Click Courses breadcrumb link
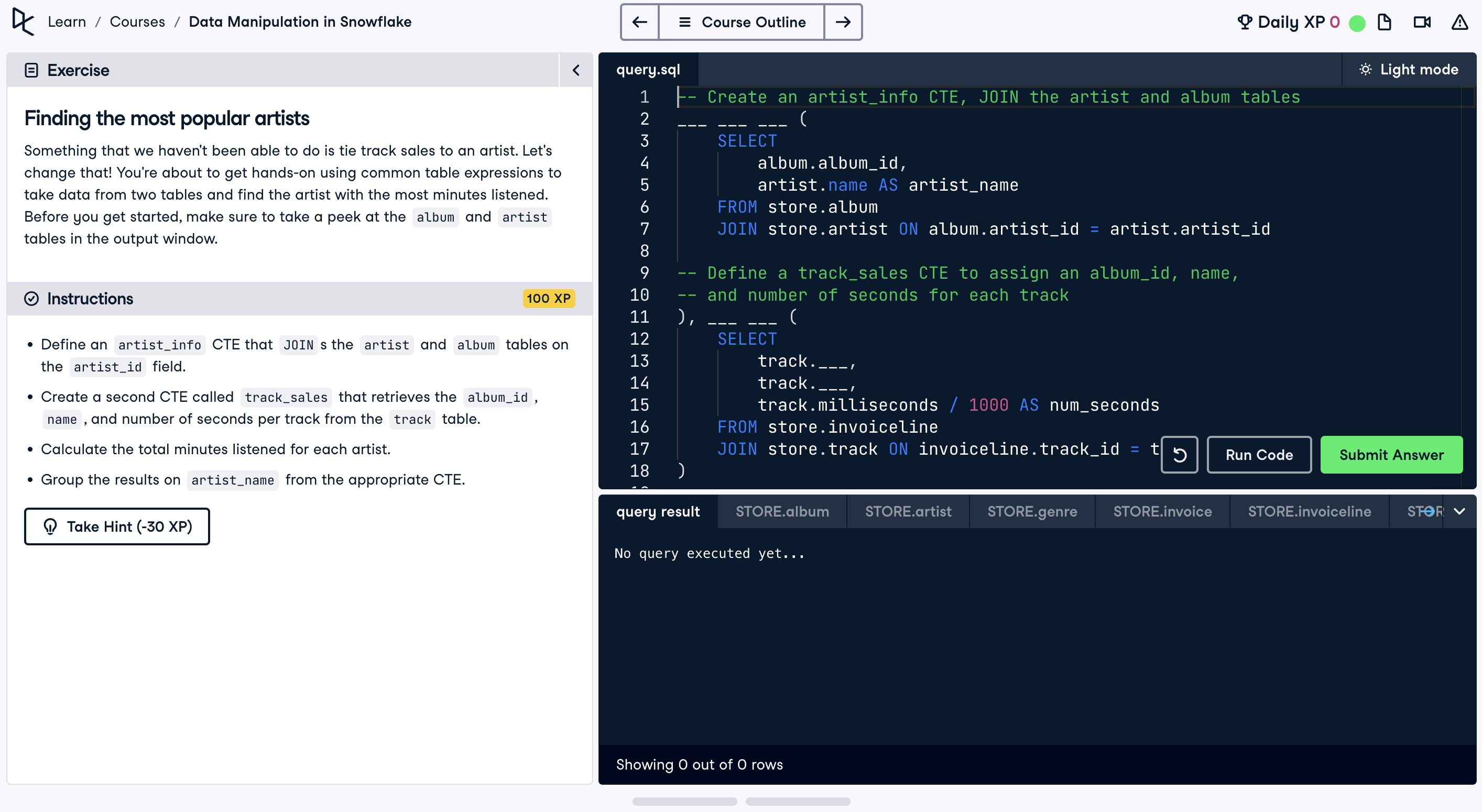Screen dimensions: 1482x812 (x=137, y=22)
